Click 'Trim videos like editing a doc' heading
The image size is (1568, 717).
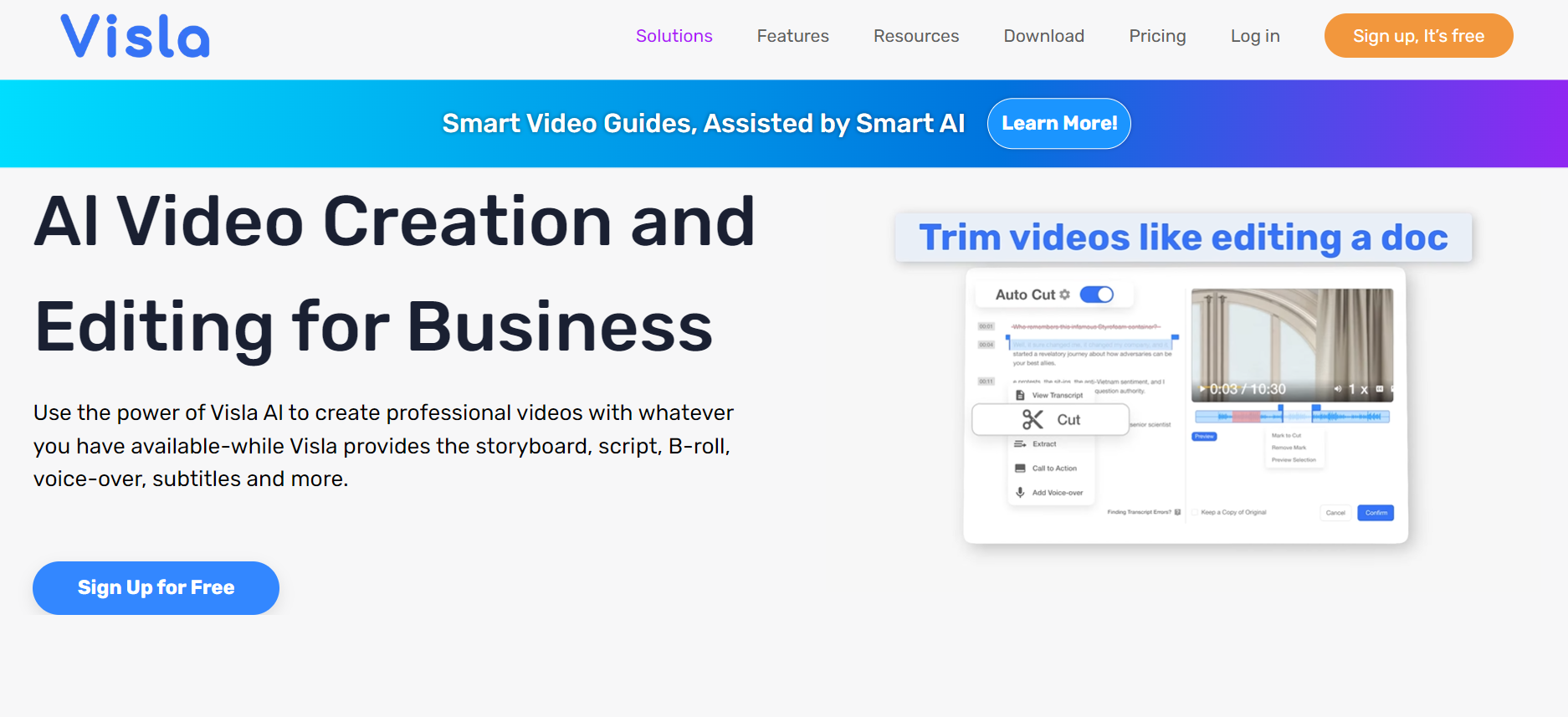(1183, 238)
